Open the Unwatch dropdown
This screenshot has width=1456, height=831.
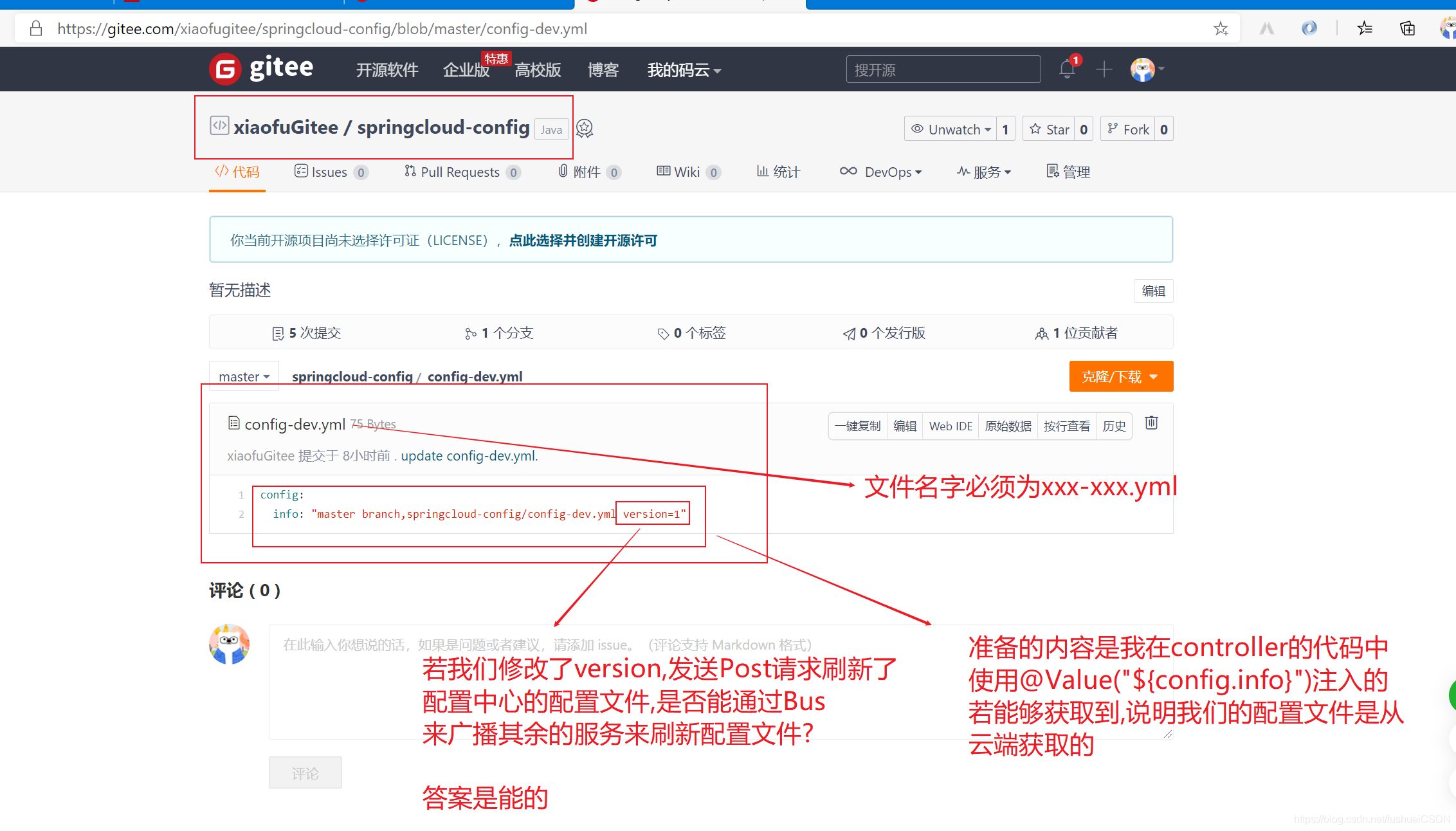[x=951, y=129]
